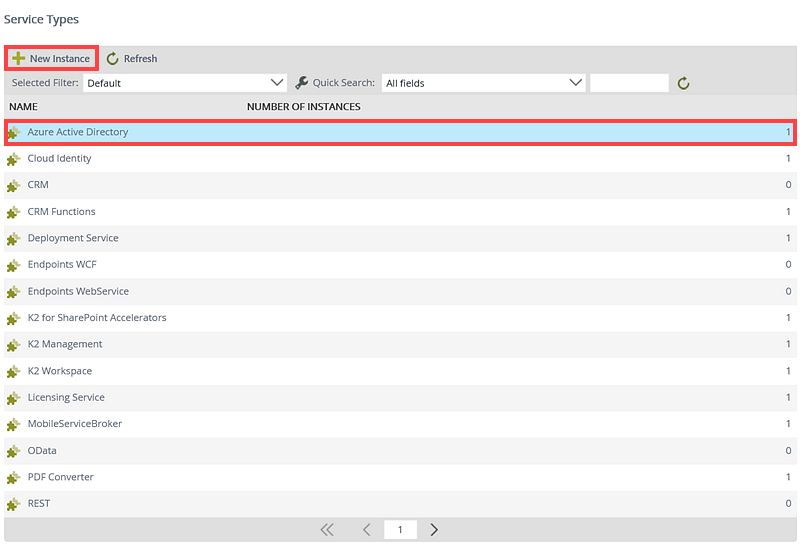Screen dimensions: 800x546
Task: Click puzzle icon beside Licensing Service
Action: [x=13, y=398]
